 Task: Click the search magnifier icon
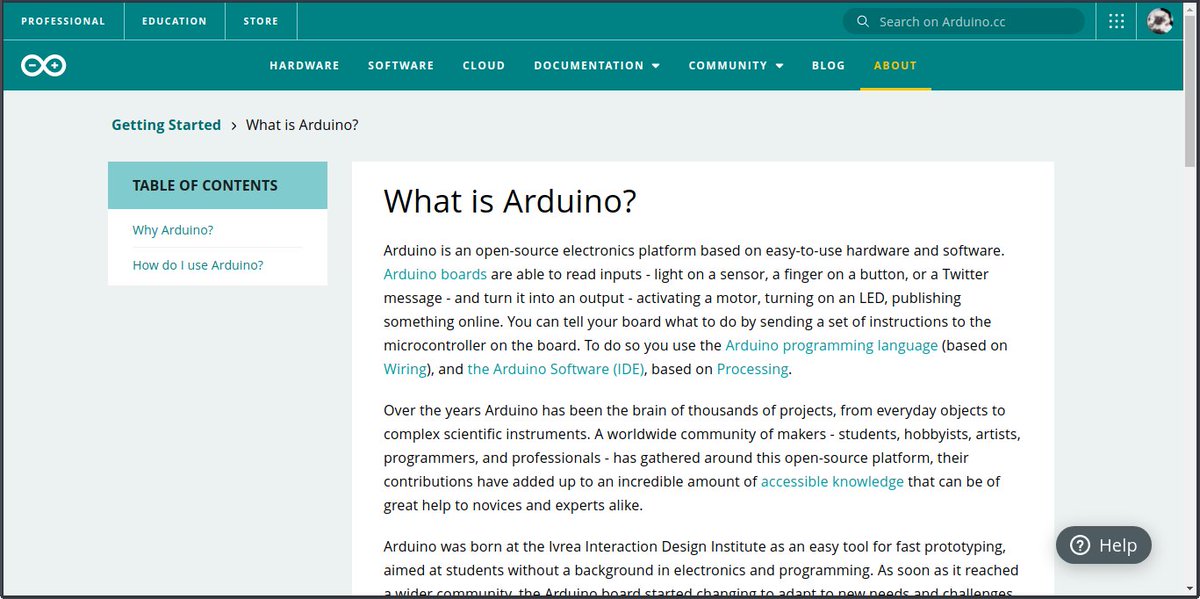862,21
